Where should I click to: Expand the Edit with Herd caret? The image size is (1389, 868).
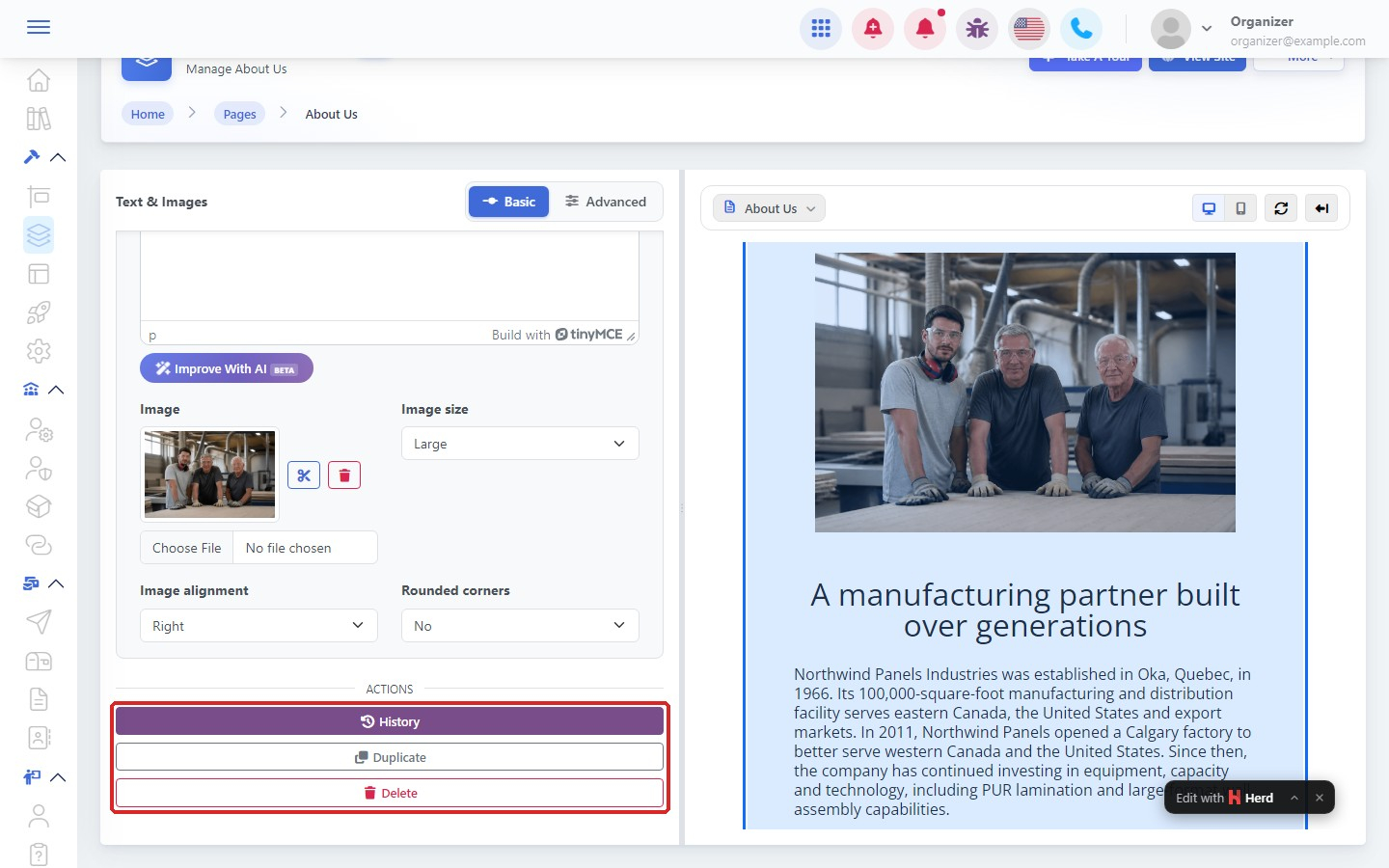click(x=1294, y=798)
